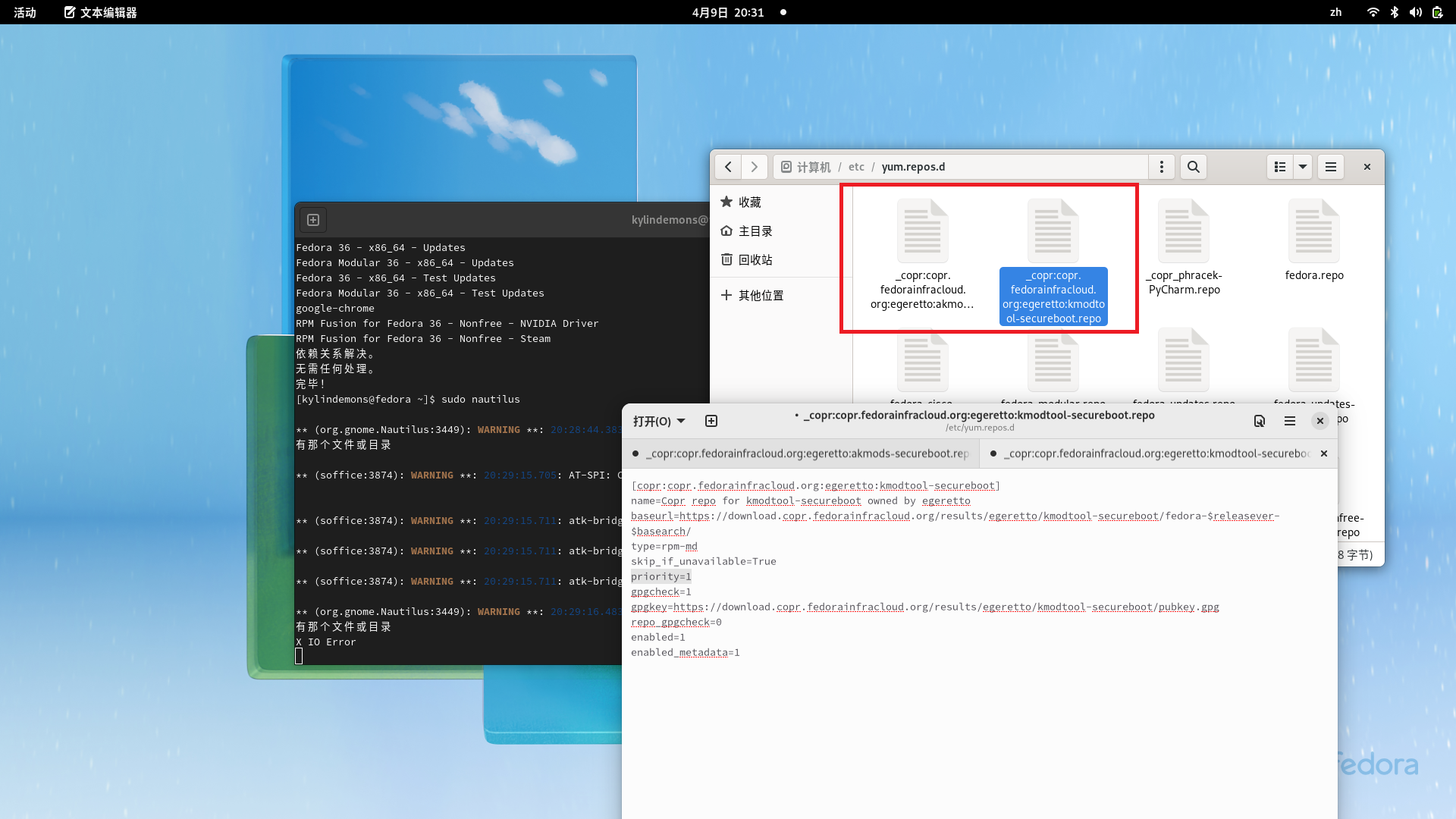Image resolution: width=1456 pixels, height=819 pixels.
Task: Click the text editor save-search document icon
Action: (1260, 421)
